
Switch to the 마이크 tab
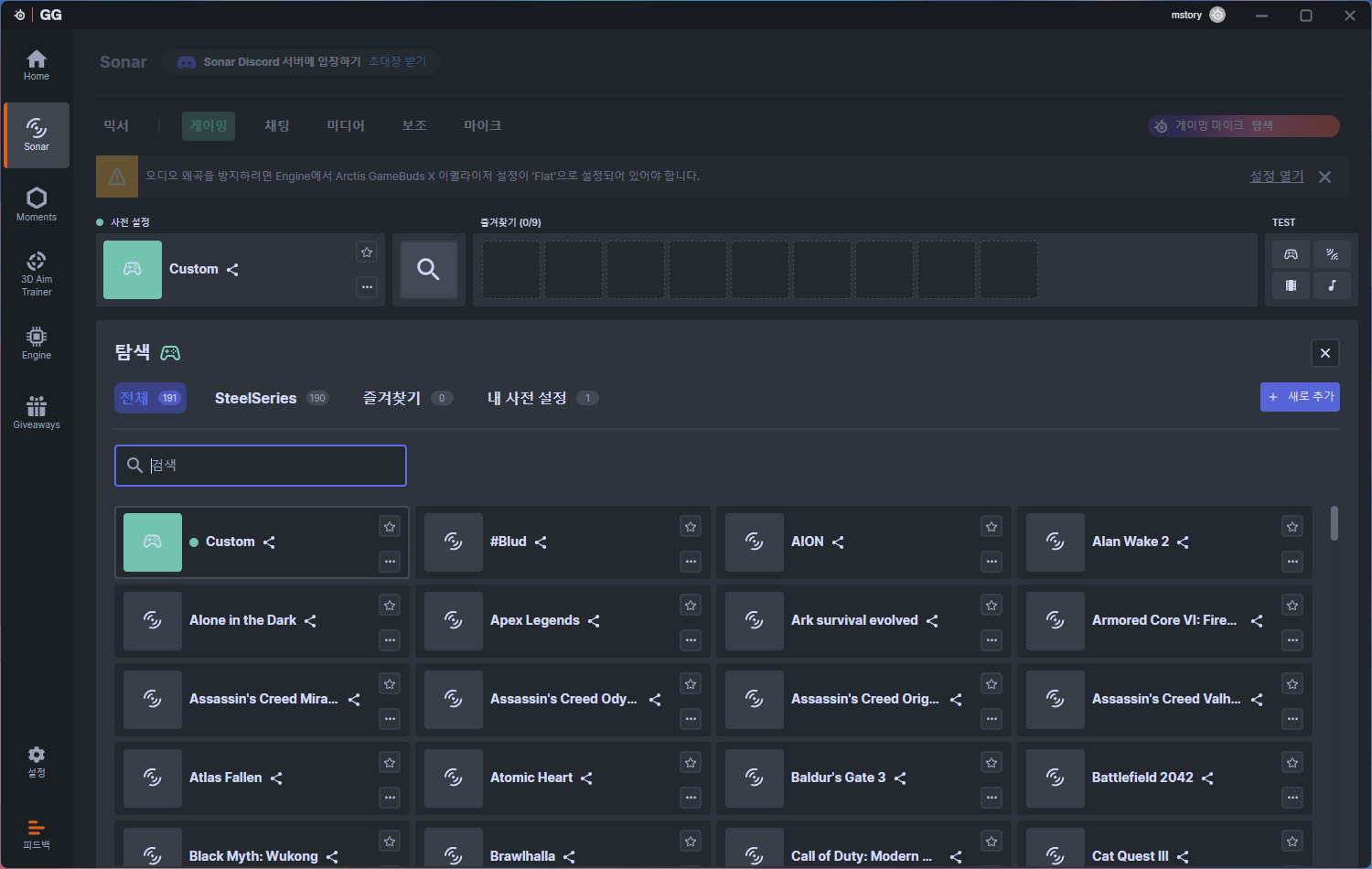pos(482,125)
